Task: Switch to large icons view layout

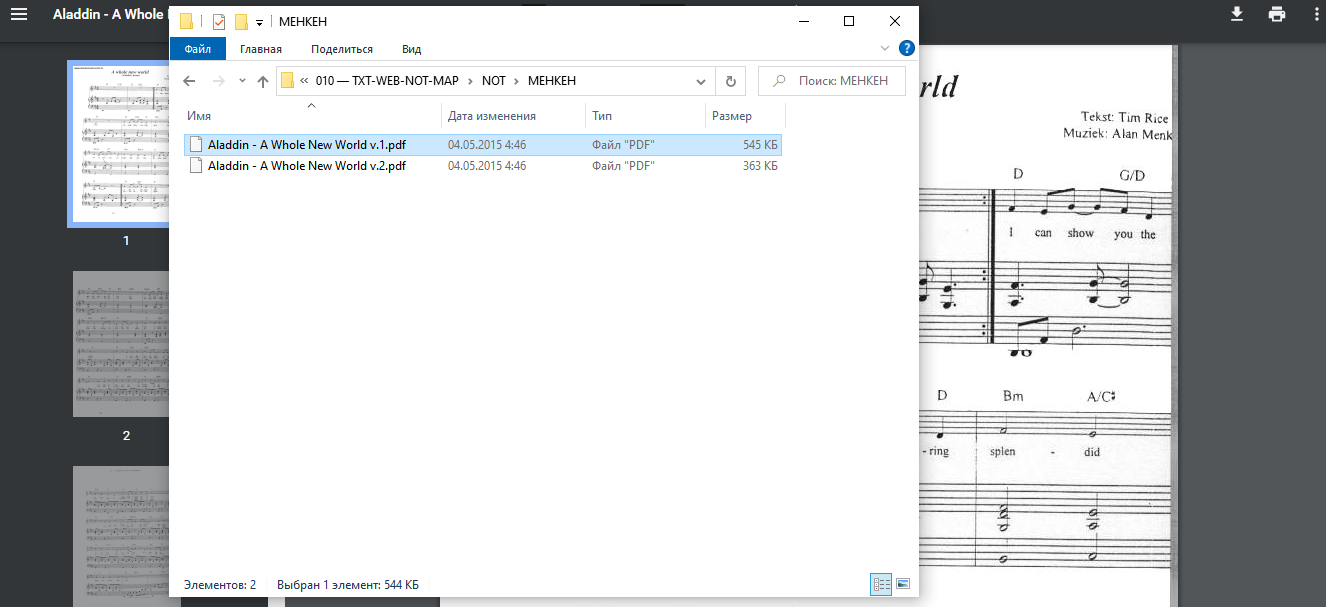Action: 903,584
